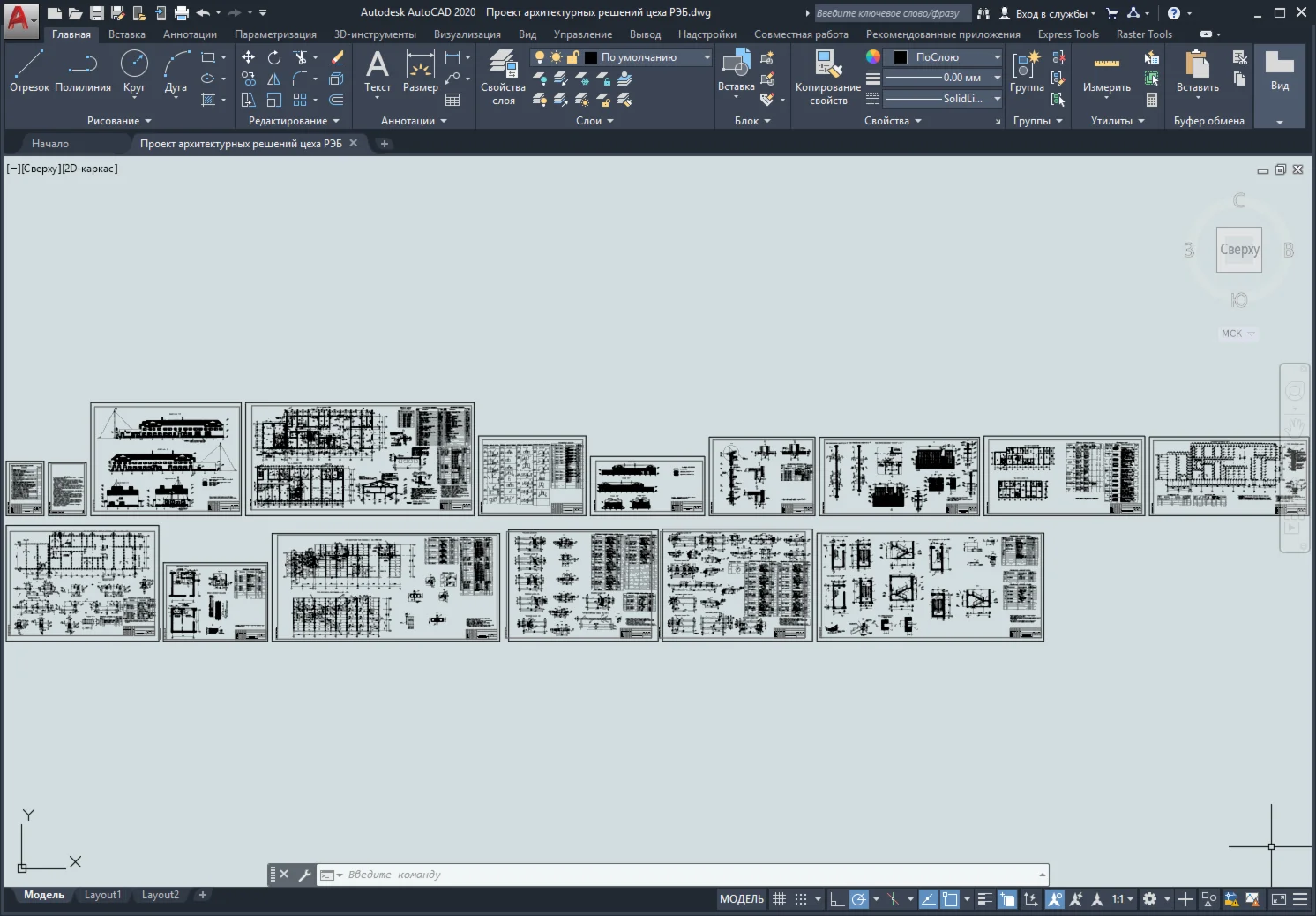Image resolution: width=1316 pixels, height=916 pixels.
Task: Select the Дуга arc tool
Action: pyautogui.click(x=176, y=71)
